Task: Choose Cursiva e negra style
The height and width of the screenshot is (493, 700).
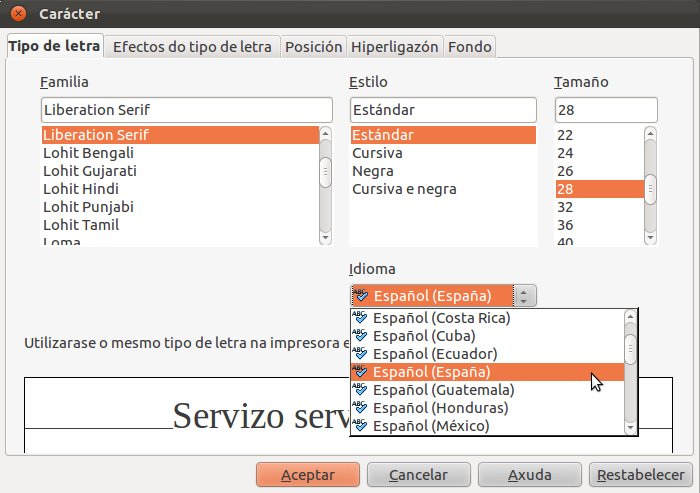Action: tap(443, 189)
